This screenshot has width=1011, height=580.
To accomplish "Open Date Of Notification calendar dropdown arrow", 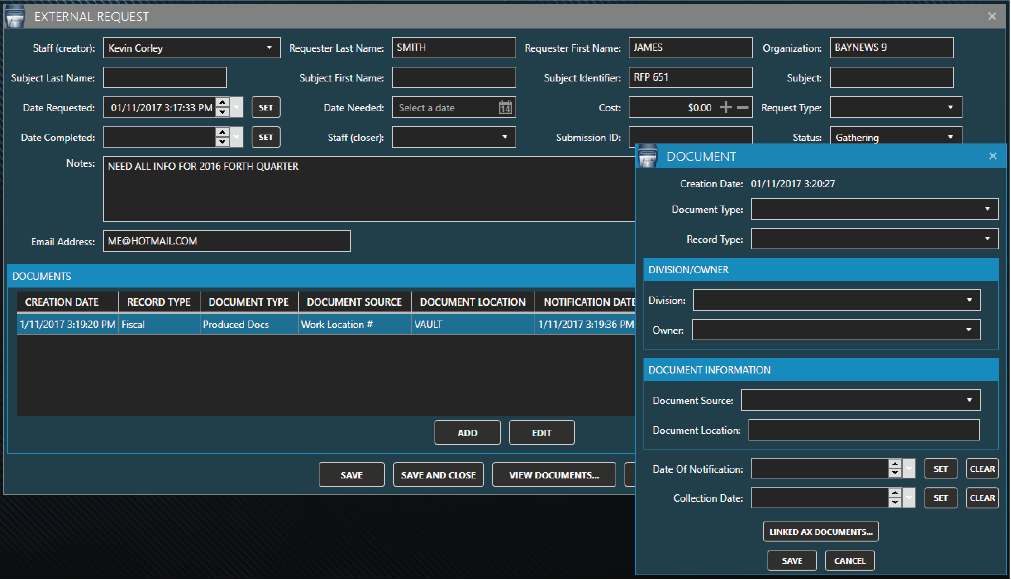I will pyautogui.click(x=909, y=469).
